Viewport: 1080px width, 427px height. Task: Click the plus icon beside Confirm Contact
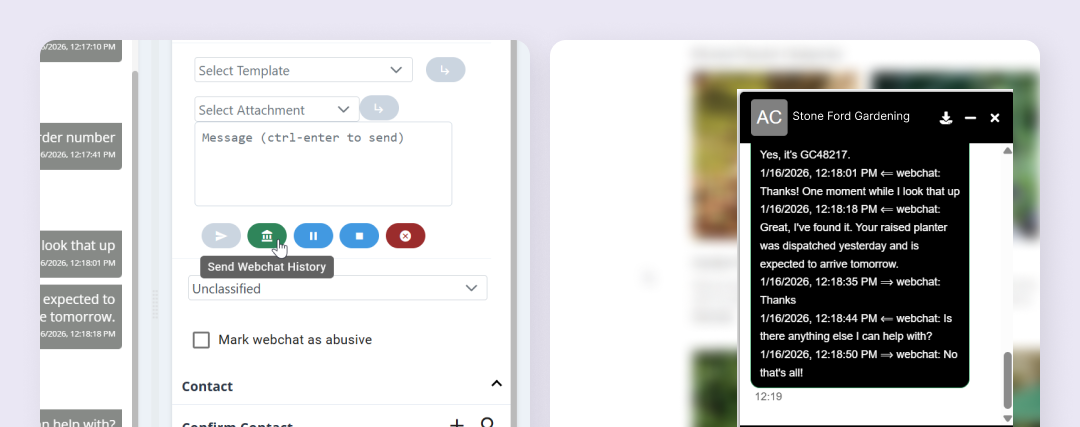point(456,423)
